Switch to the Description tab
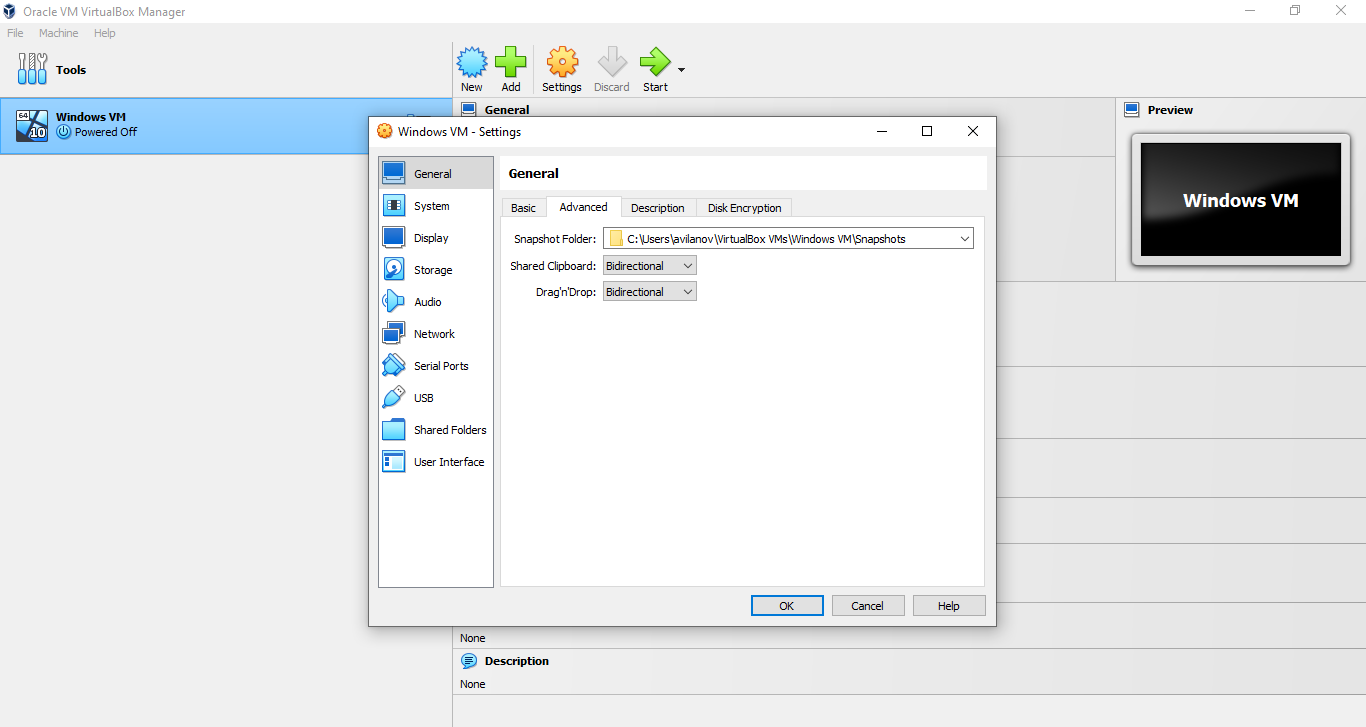 coord(658,208)
